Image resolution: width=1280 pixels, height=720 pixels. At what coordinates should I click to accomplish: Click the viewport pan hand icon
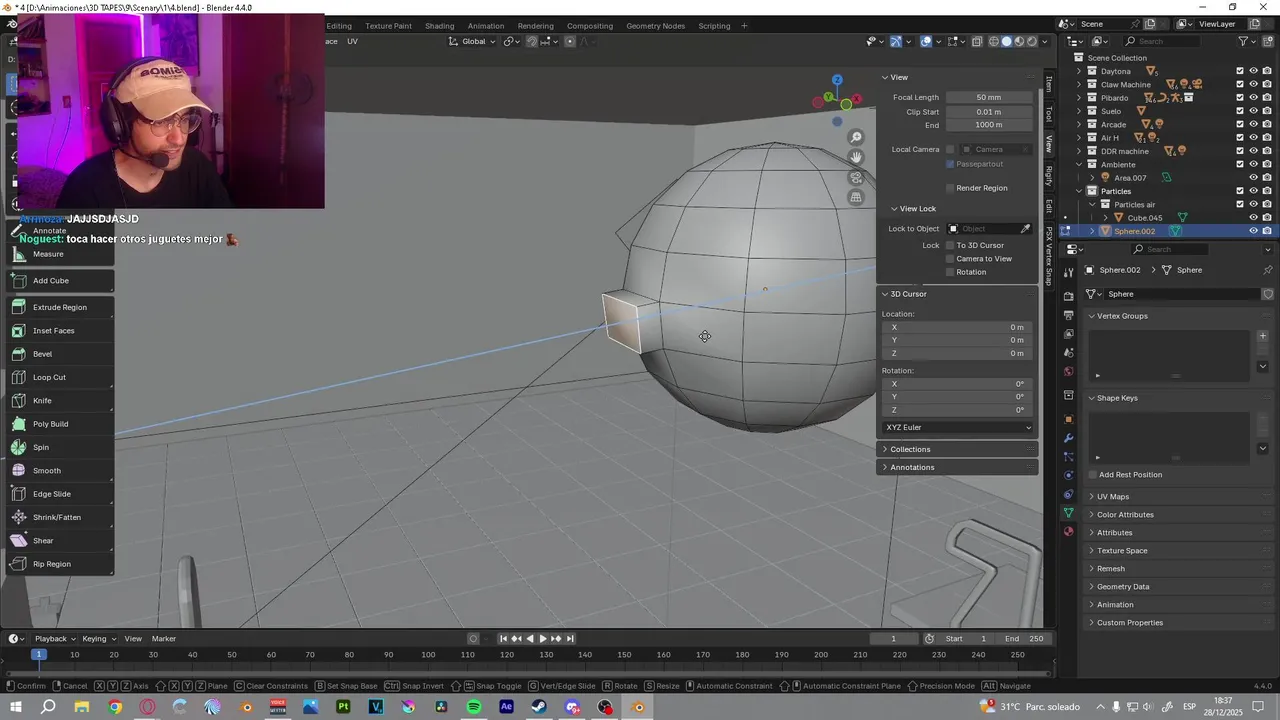pos(856,158)
